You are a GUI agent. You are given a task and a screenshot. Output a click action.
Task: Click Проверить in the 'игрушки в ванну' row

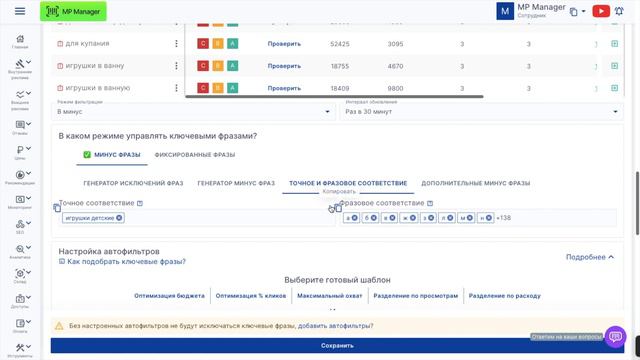pos(284,66)
